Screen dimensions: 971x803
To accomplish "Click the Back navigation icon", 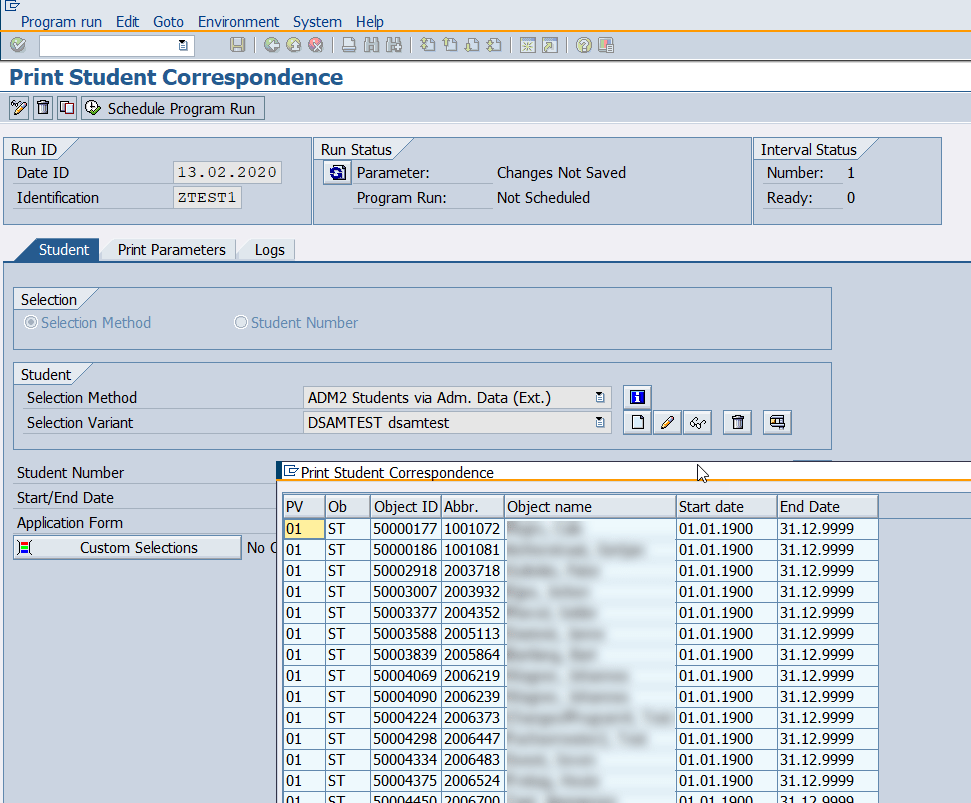I will pyautogui.click(x=270, y=45).
